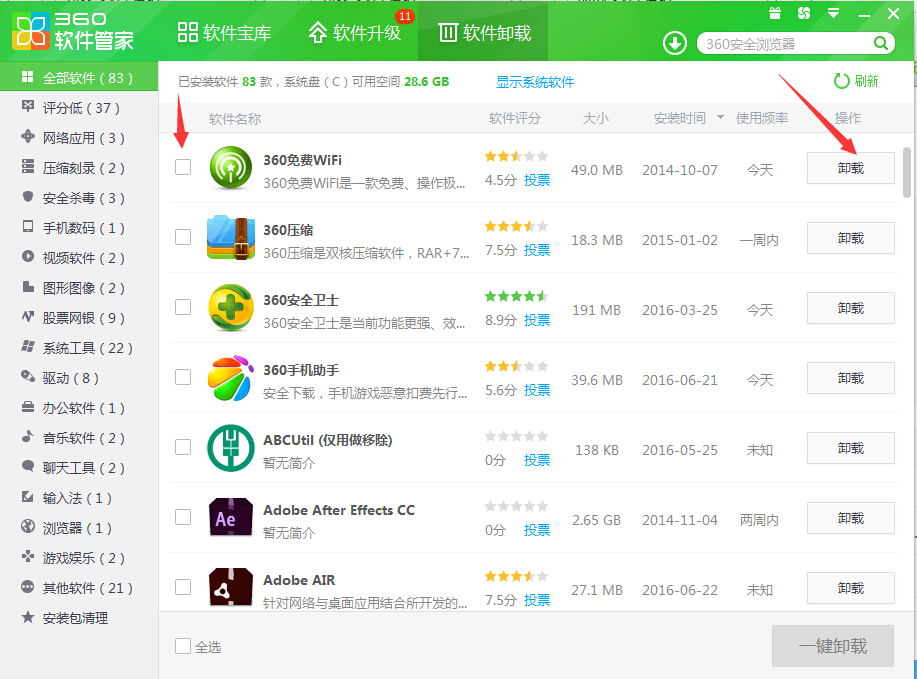Image resolution: width=917 pixels, height=679 pixels.
Task: Select 安全杀毒 (3) category in sidebar
Action: (79, 198)
